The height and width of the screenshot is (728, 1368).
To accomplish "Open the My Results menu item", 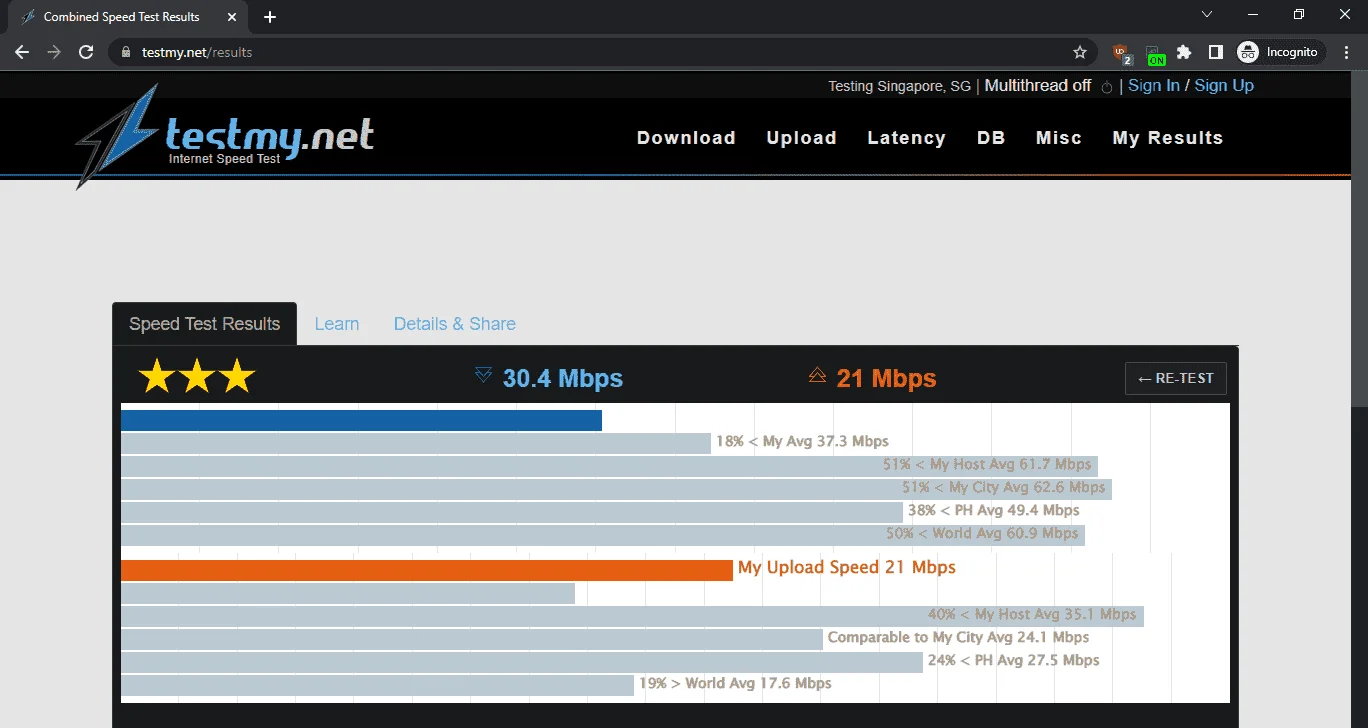I will coord(1168,138).
